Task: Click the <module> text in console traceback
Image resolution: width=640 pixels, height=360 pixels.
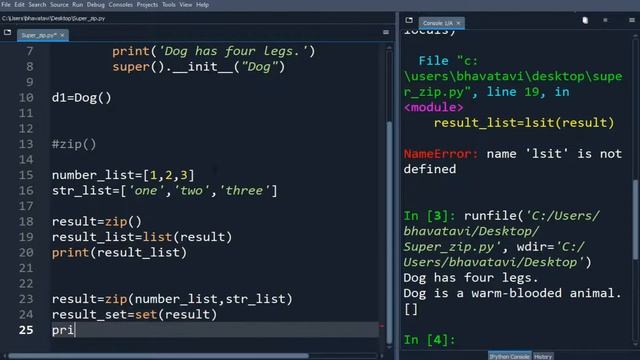Action: point(433,107)
